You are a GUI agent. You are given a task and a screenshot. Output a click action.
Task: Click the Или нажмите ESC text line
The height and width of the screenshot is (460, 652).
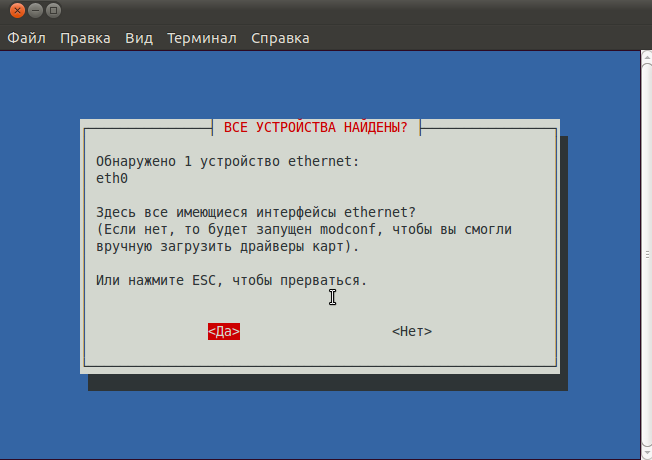coord(231,280)
